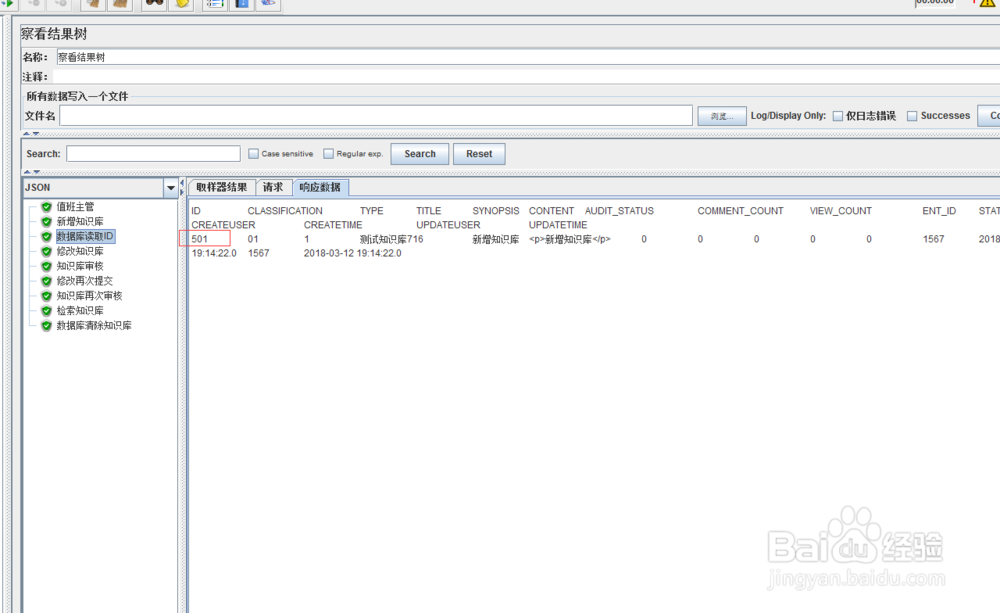The width and height of the screenshot is (1000, 613).
Task: Click the COMMENT_COUNT column header text
Action: 740,211
